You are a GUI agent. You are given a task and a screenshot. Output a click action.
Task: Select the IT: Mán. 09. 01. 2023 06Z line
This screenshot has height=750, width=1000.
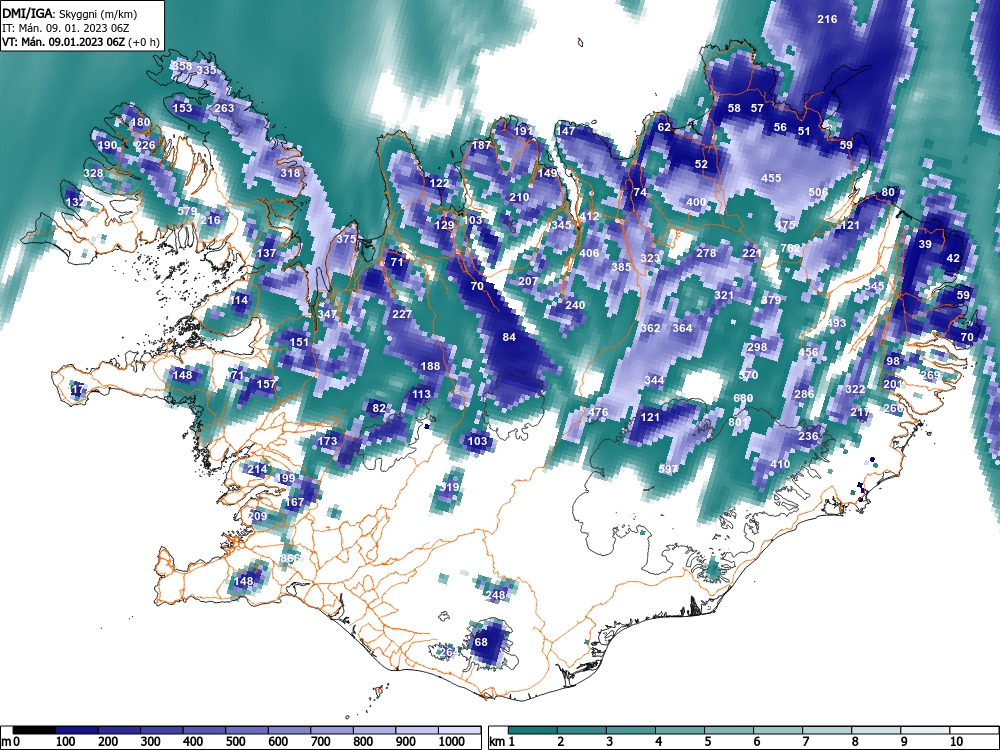(66, 28)
